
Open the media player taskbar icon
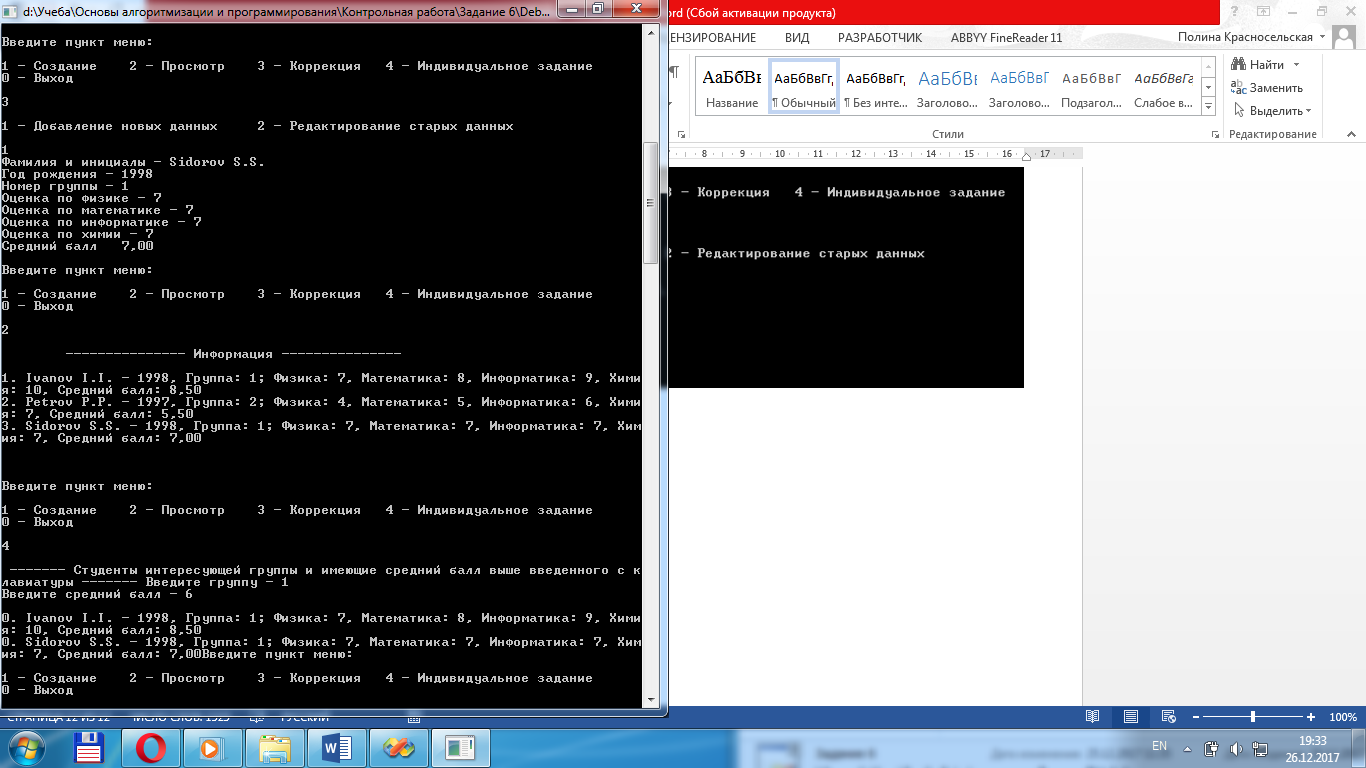coord(213,748)
